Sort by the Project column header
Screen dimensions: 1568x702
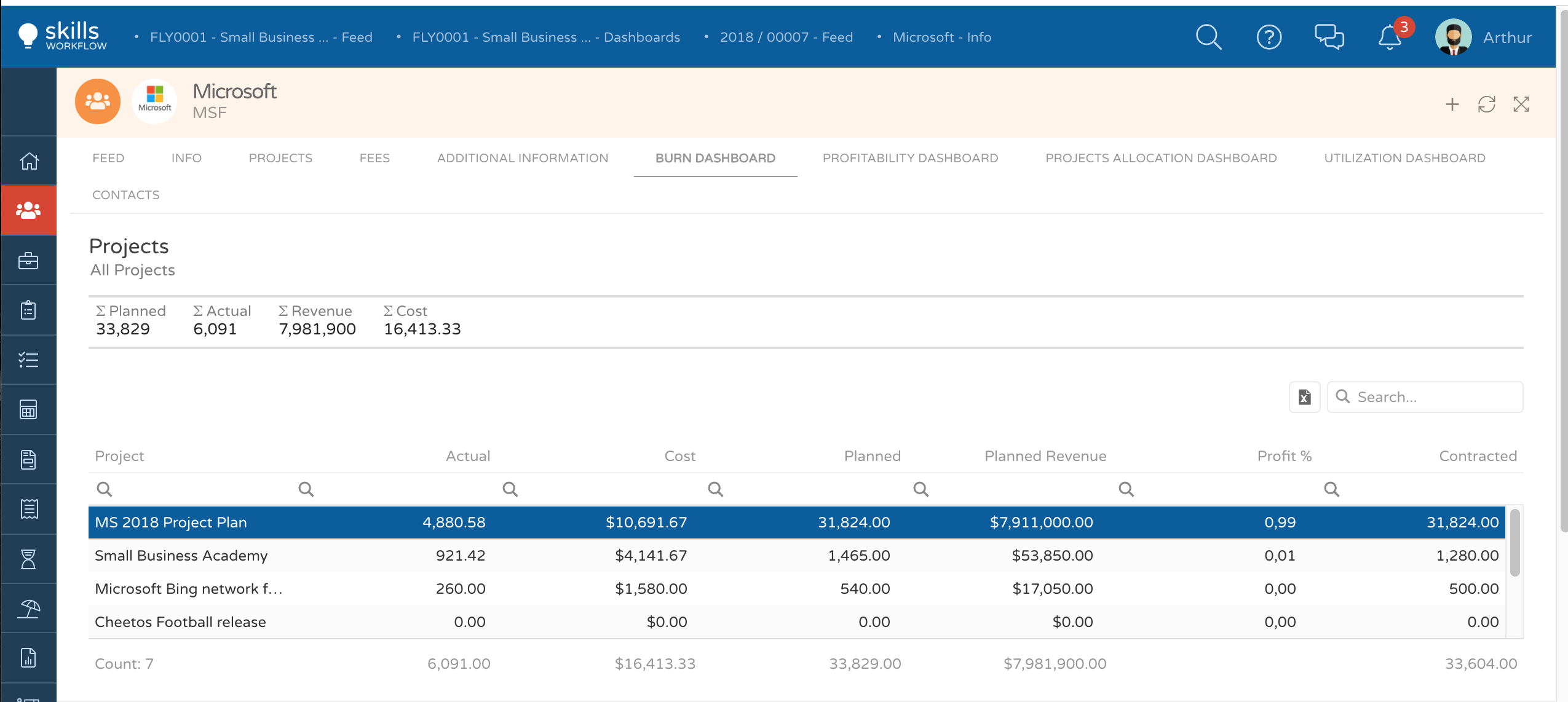point(119,456)
